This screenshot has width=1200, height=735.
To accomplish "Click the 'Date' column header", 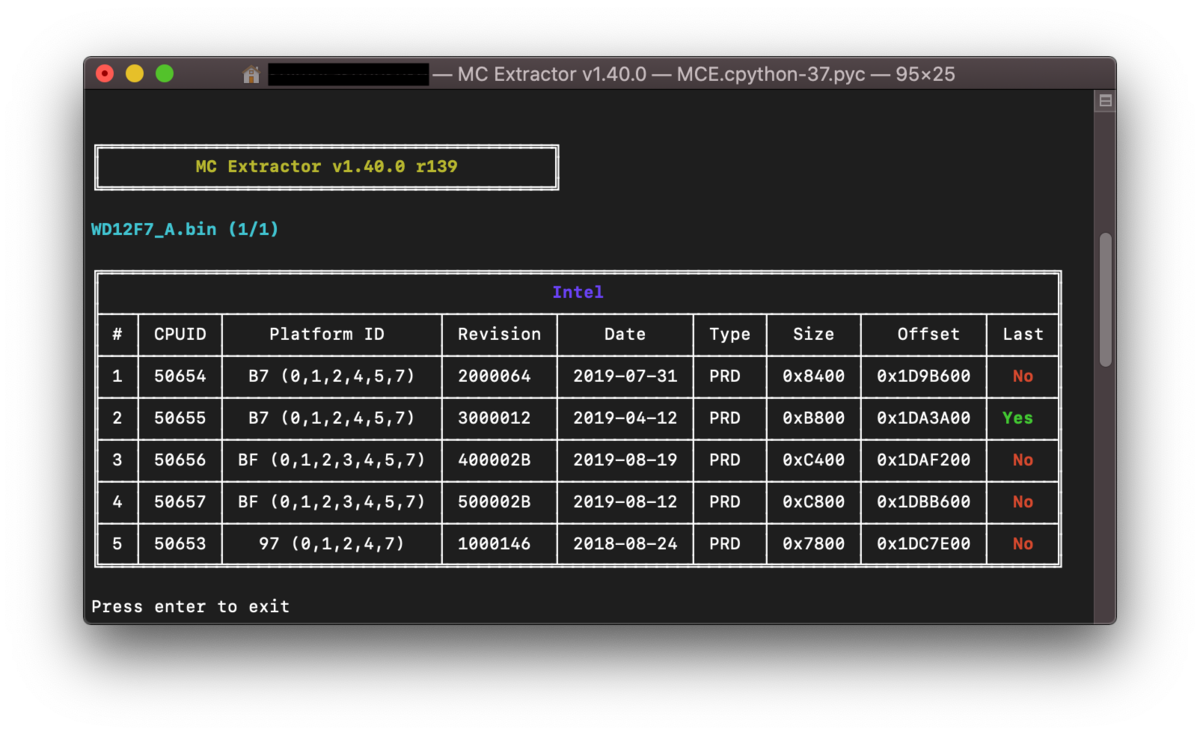I will (x=625, y=334).
